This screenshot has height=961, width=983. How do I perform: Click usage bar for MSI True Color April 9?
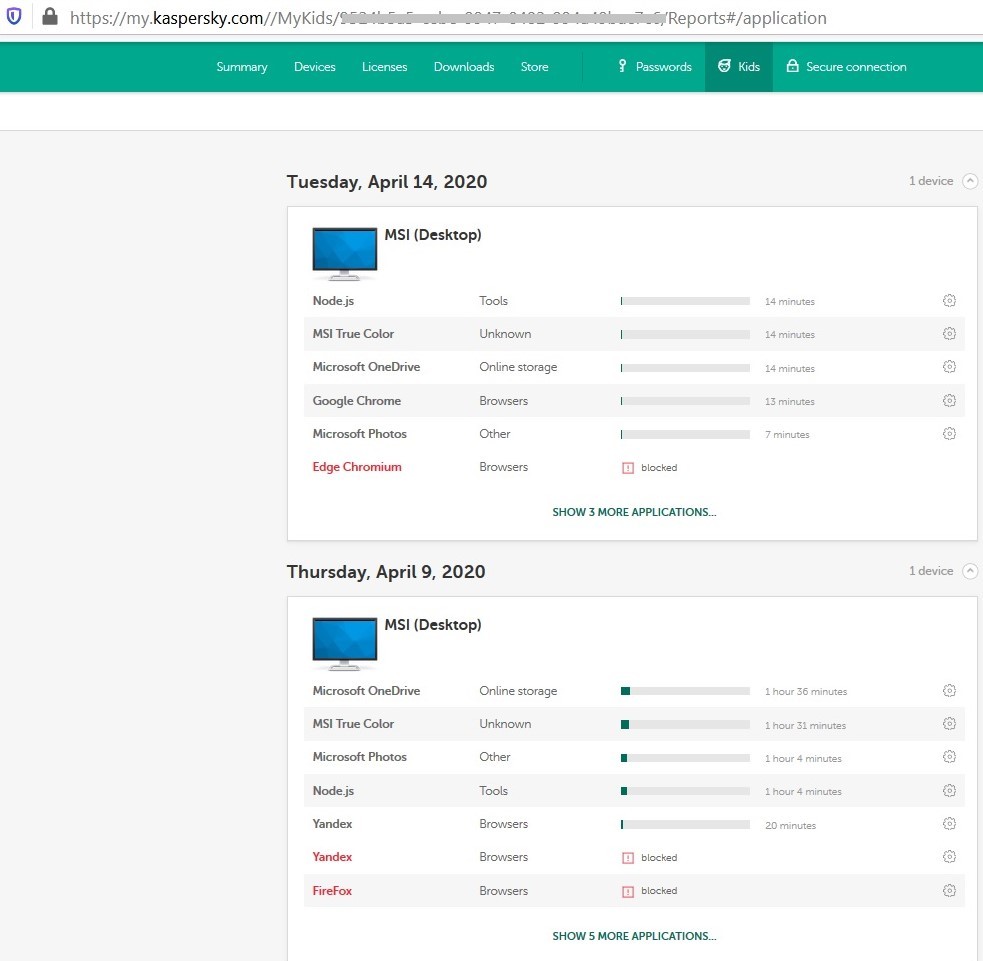[684, 724]
